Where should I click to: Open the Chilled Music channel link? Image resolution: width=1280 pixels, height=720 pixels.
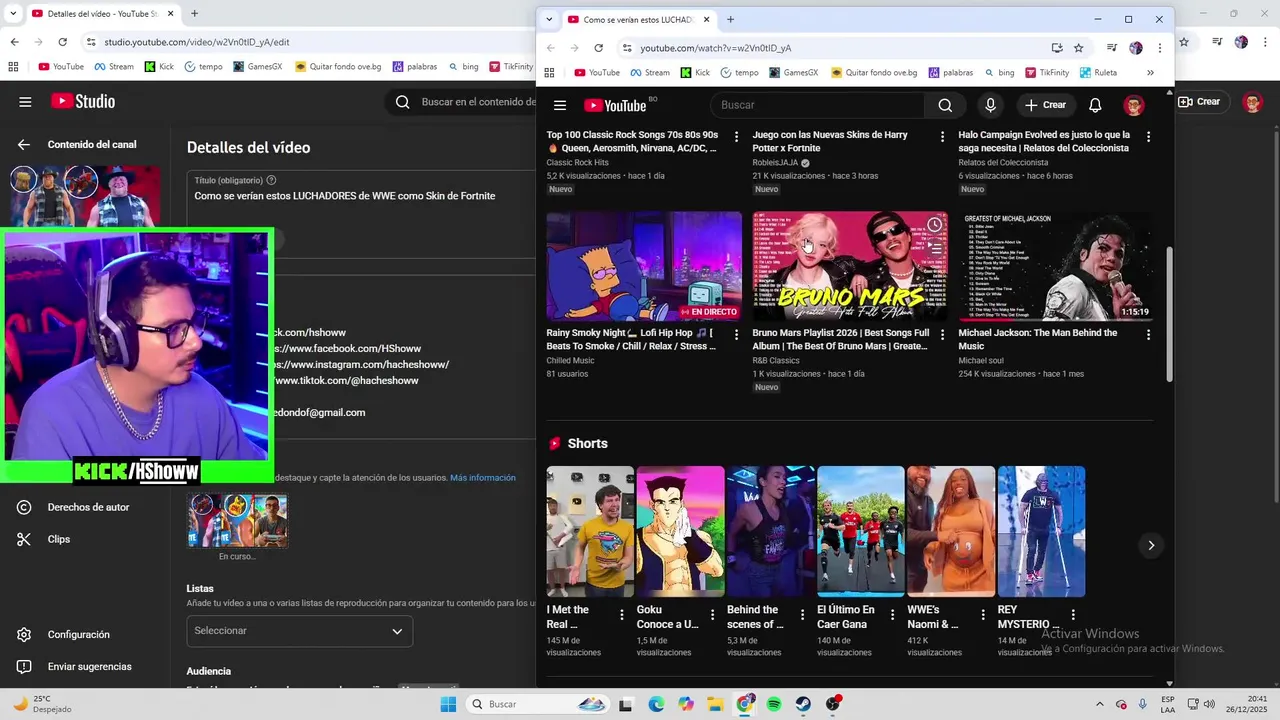pos(570,360)
